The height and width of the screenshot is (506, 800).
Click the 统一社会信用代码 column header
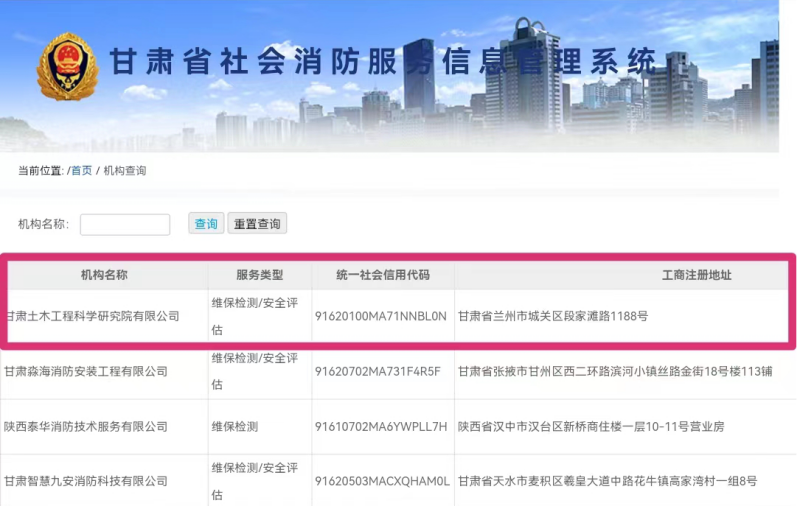382,275
